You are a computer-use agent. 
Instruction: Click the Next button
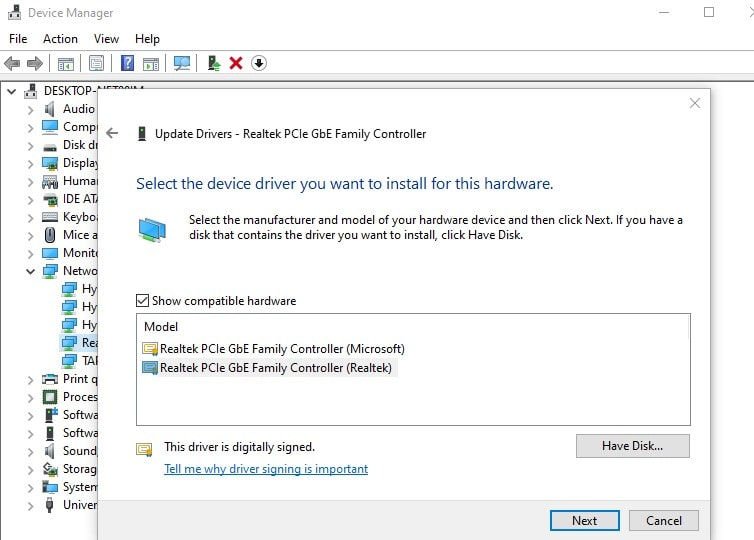[584, 520]
